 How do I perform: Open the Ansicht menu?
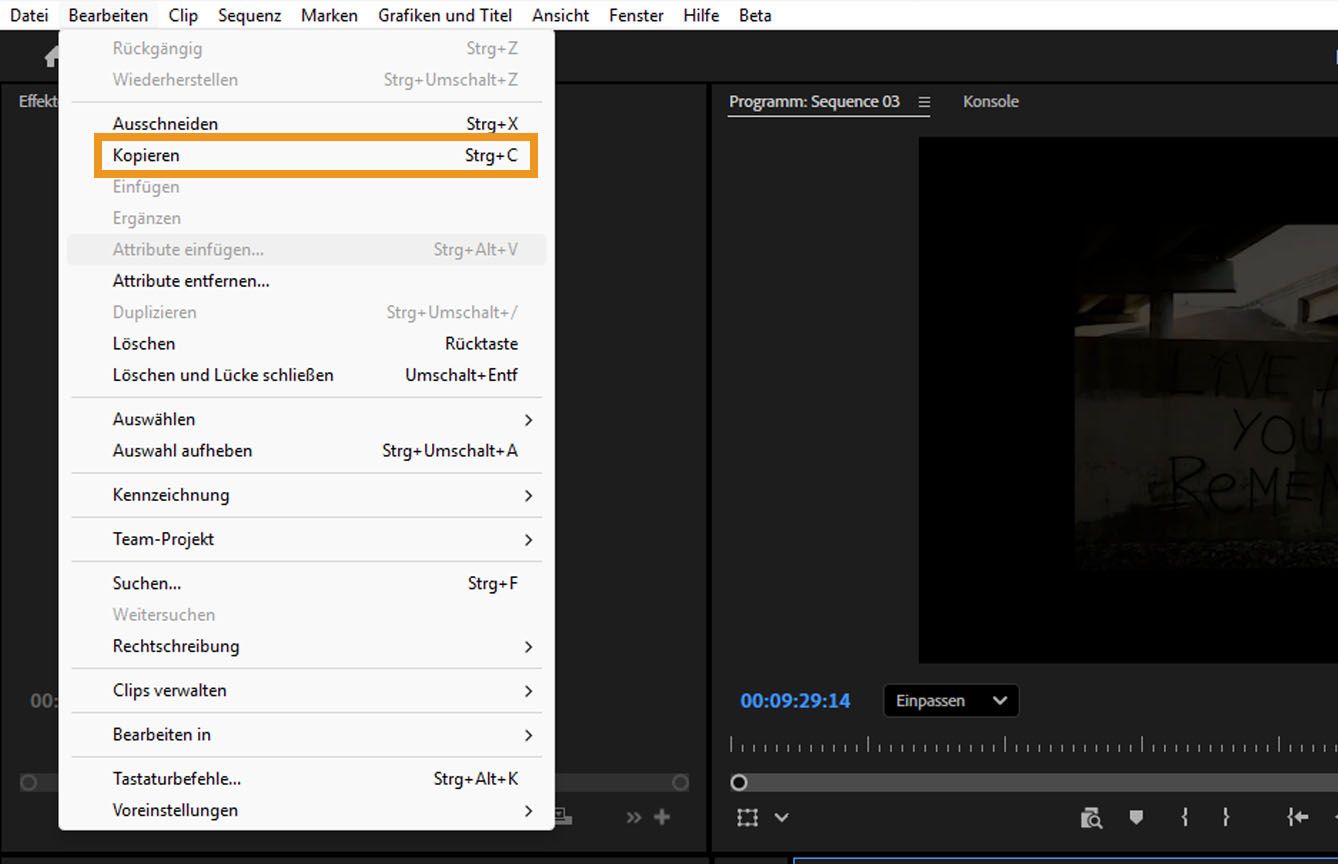560,15
